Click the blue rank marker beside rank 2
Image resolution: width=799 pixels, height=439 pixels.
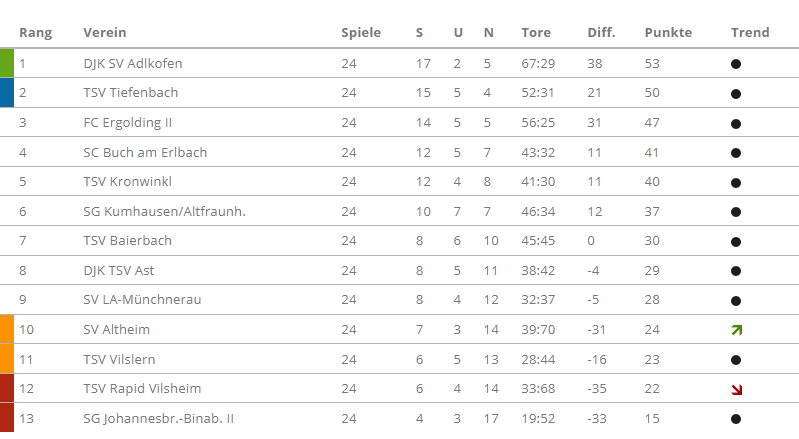(x=7, y=93)
